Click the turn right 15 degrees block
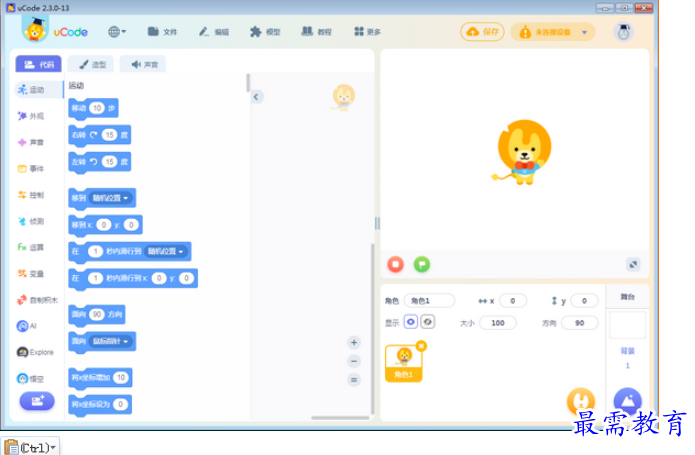Viewport: 695px width, 455px height. tap(99, 135)
